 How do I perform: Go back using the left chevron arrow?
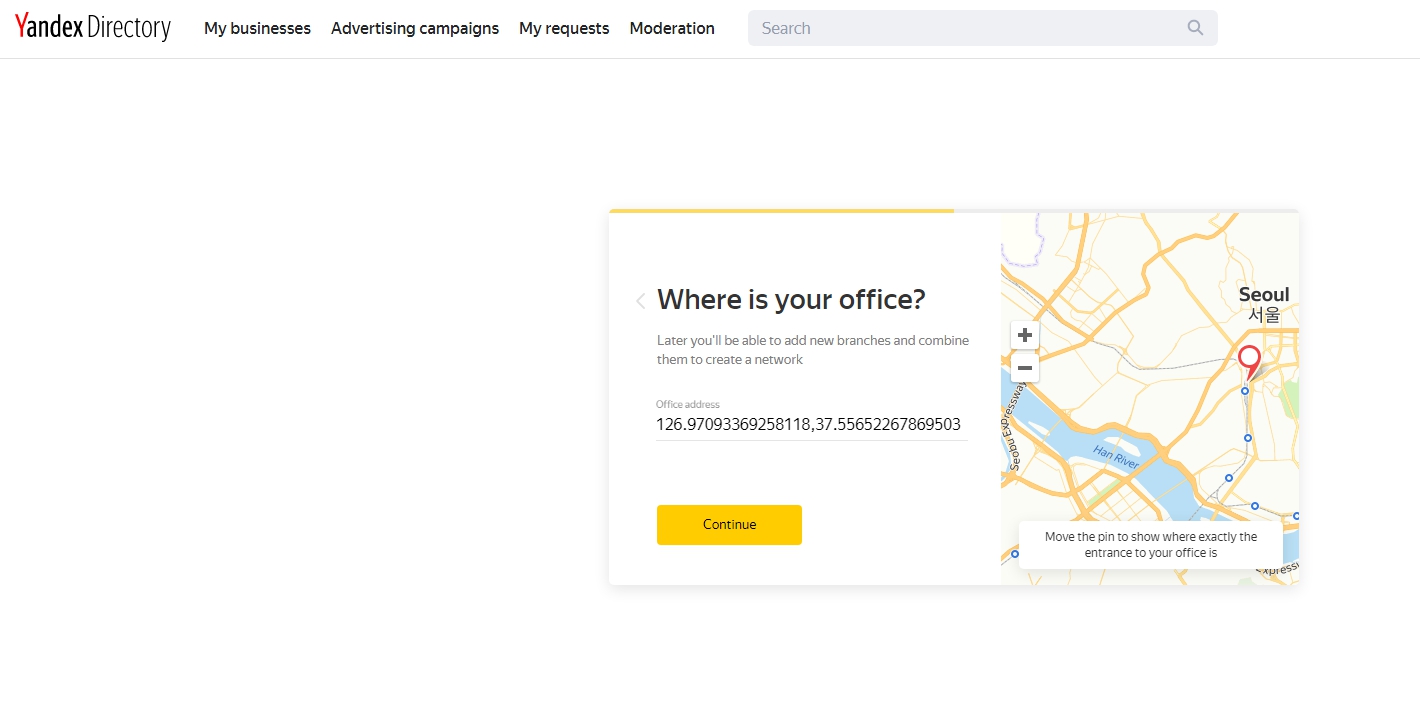(640, 301)
